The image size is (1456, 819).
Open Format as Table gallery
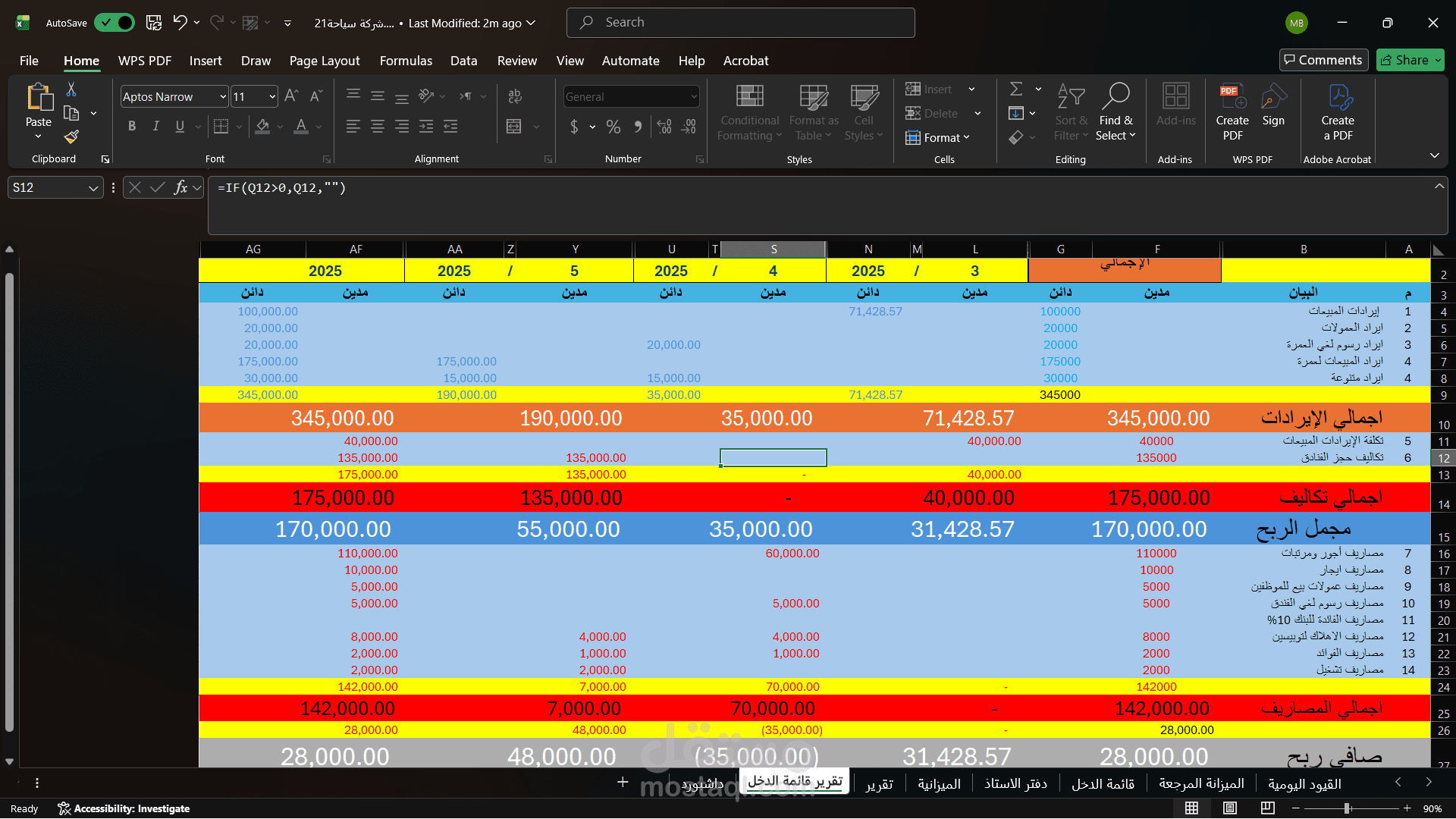pyautogui.click(x=814, y=113)
